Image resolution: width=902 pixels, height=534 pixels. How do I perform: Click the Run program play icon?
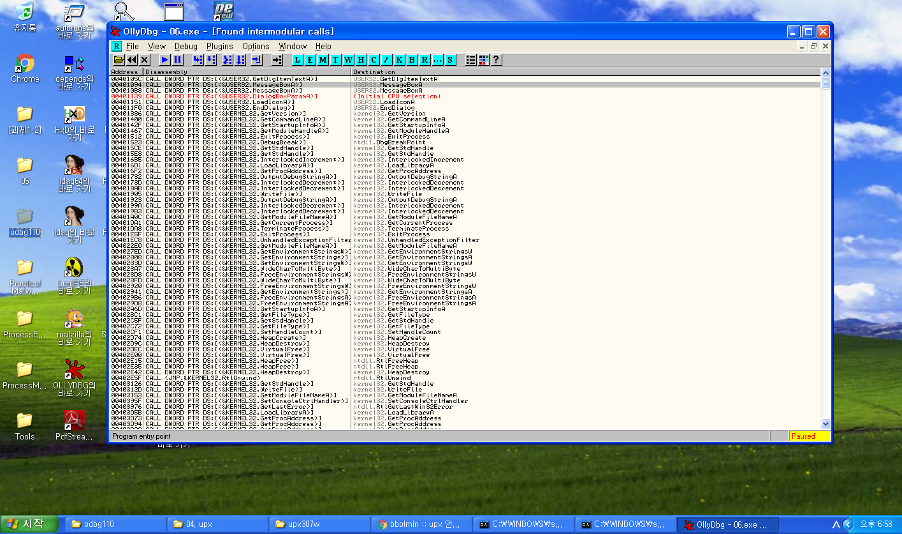point(165,60)
